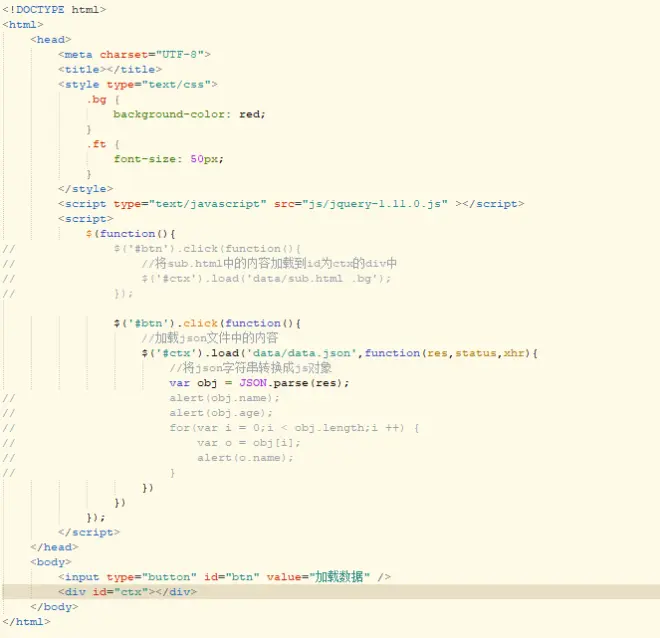Click the closing '</style>' tag
The width and height of the screenshot is (660, 638).
click(x=85, y=189)
